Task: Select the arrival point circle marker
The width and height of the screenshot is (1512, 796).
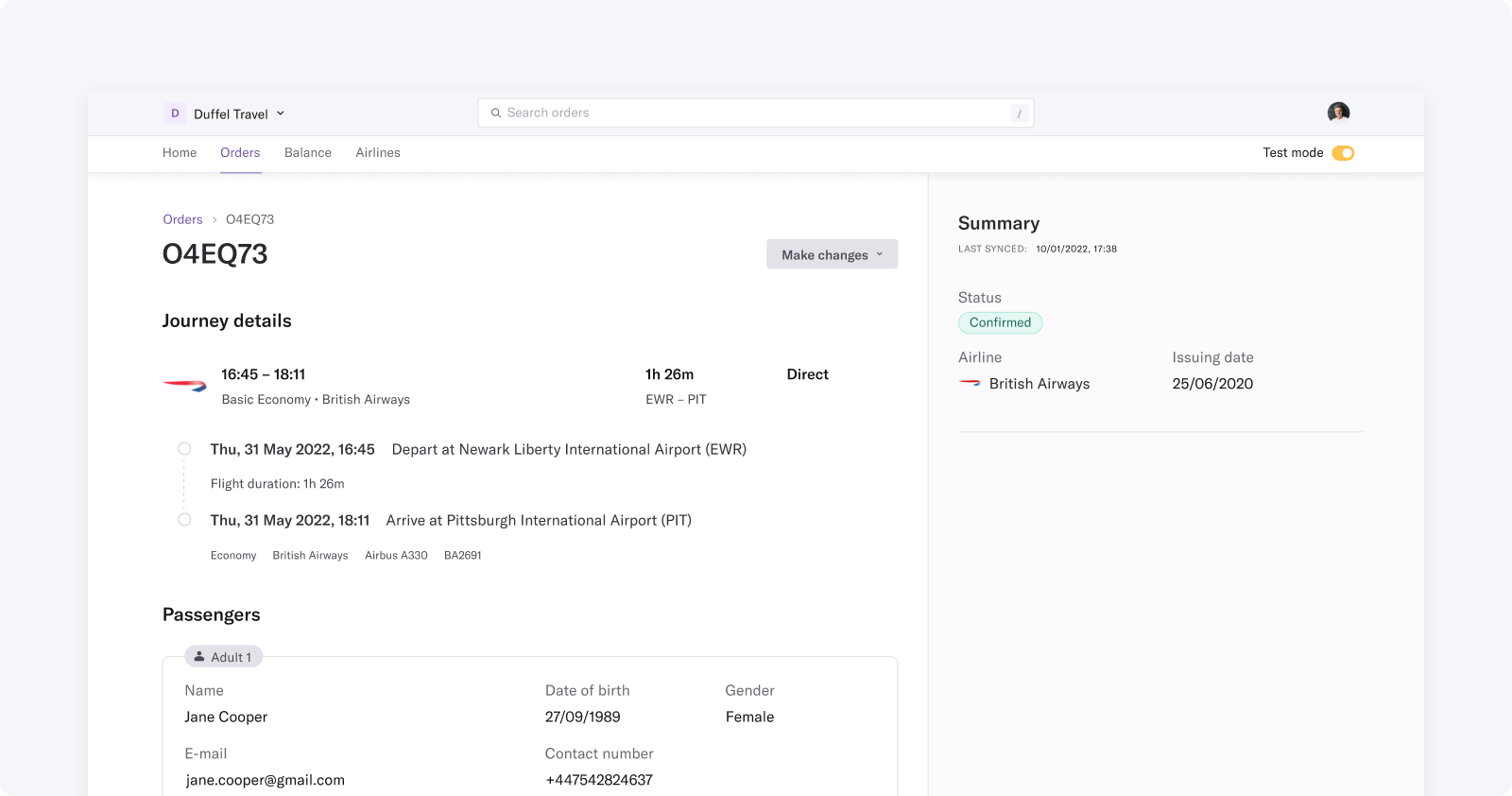Action: 184,520
